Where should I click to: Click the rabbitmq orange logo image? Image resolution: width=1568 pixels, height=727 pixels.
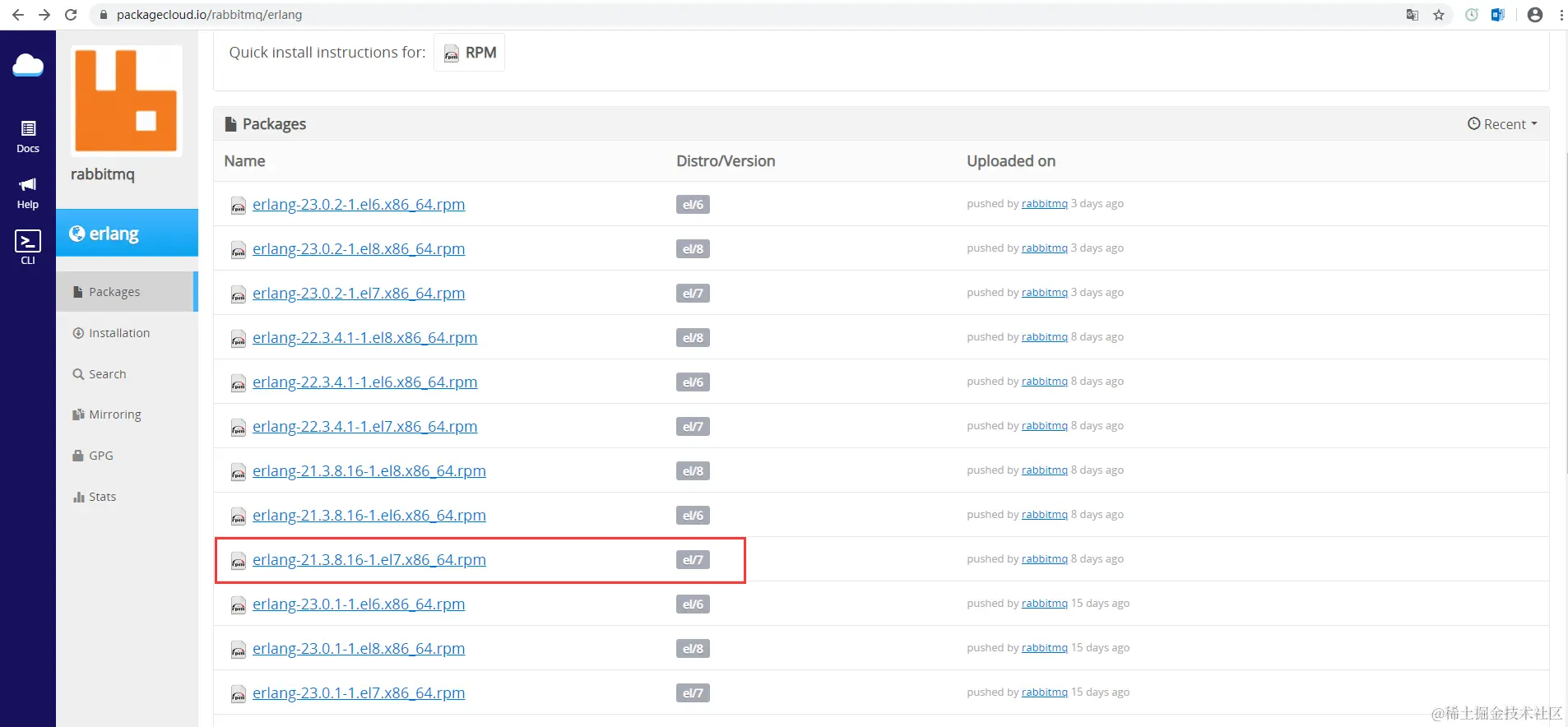(126, 100)
